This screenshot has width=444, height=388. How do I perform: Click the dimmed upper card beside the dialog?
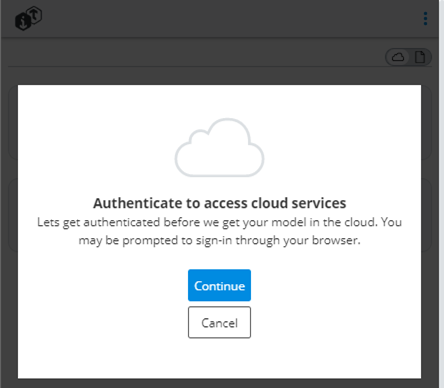426,122
